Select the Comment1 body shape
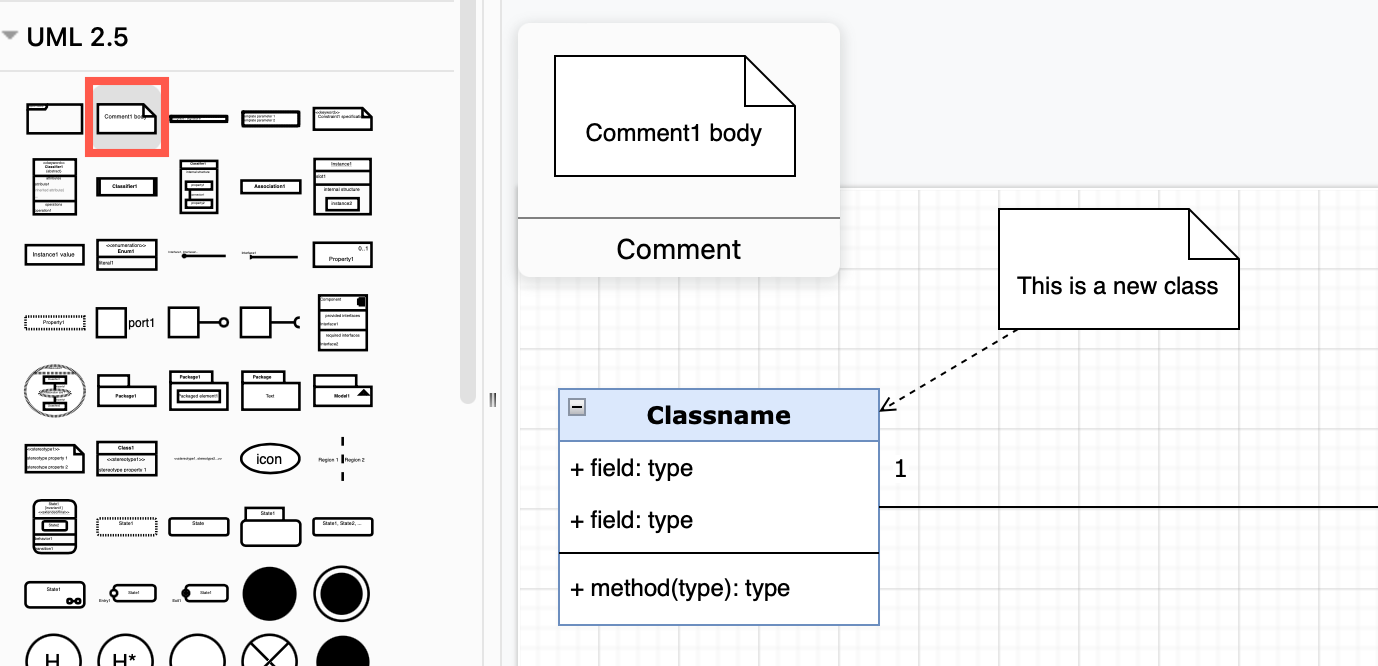Viewport: 1378px width, 666px height. [126, 116]
